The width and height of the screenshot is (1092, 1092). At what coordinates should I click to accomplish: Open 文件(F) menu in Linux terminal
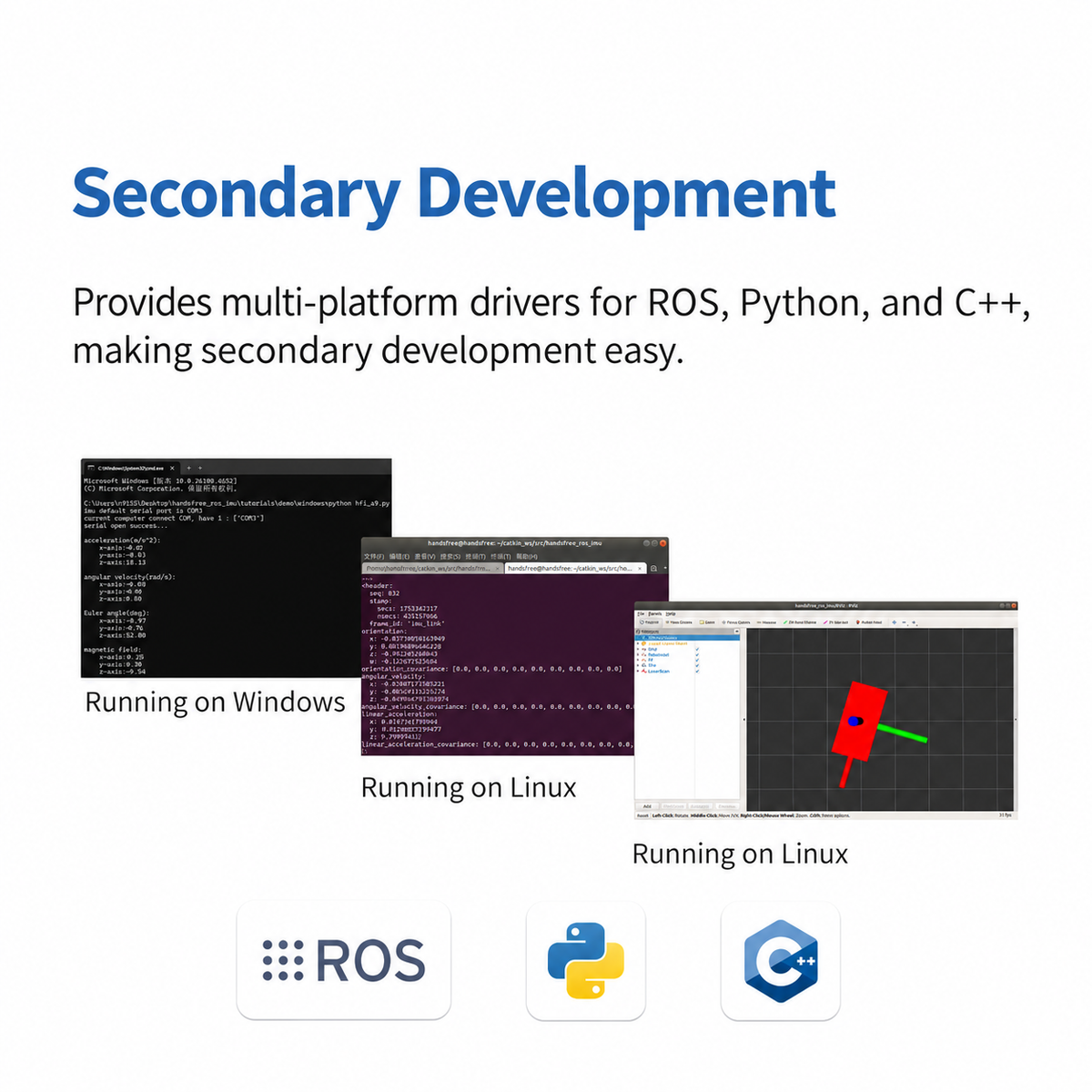[x=374, y=556]
